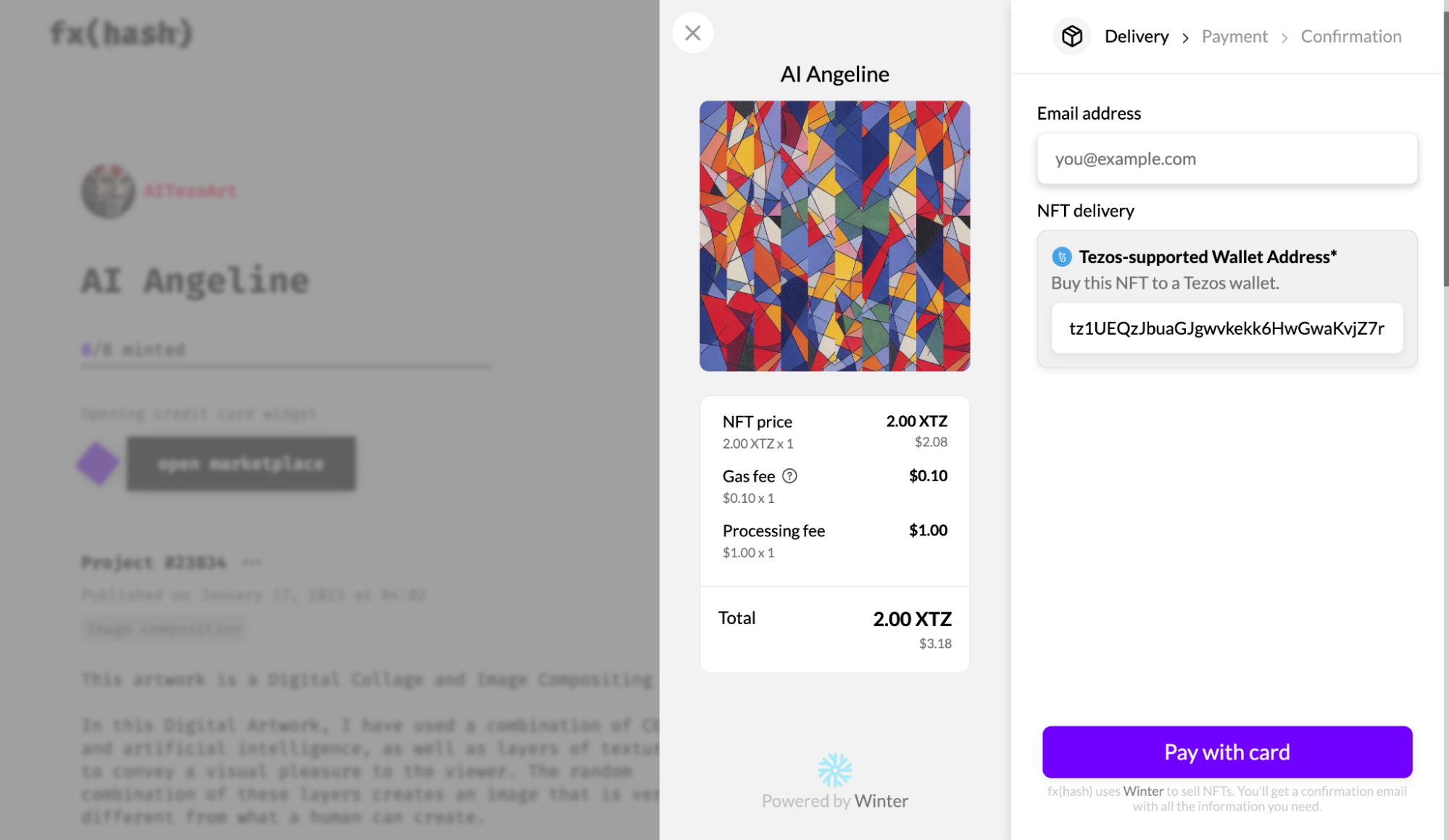The width and height of the screenshot is (1449, 840).
Task: Open the AITezoArt artist link
Action: (190, 191)
